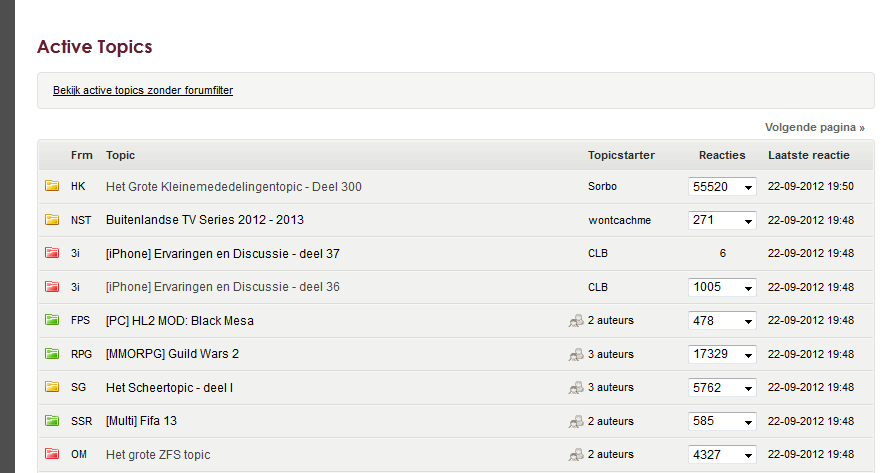Click green folder icon for HL2 MOD: Black Mesa
Screen dimensions: 895x473
(x=52, y=321)
